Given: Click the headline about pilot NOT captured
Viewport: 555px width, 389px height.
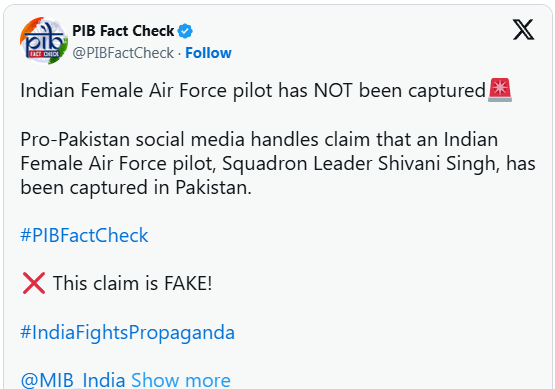Looking at the screenshot, I should pos(253,91).
